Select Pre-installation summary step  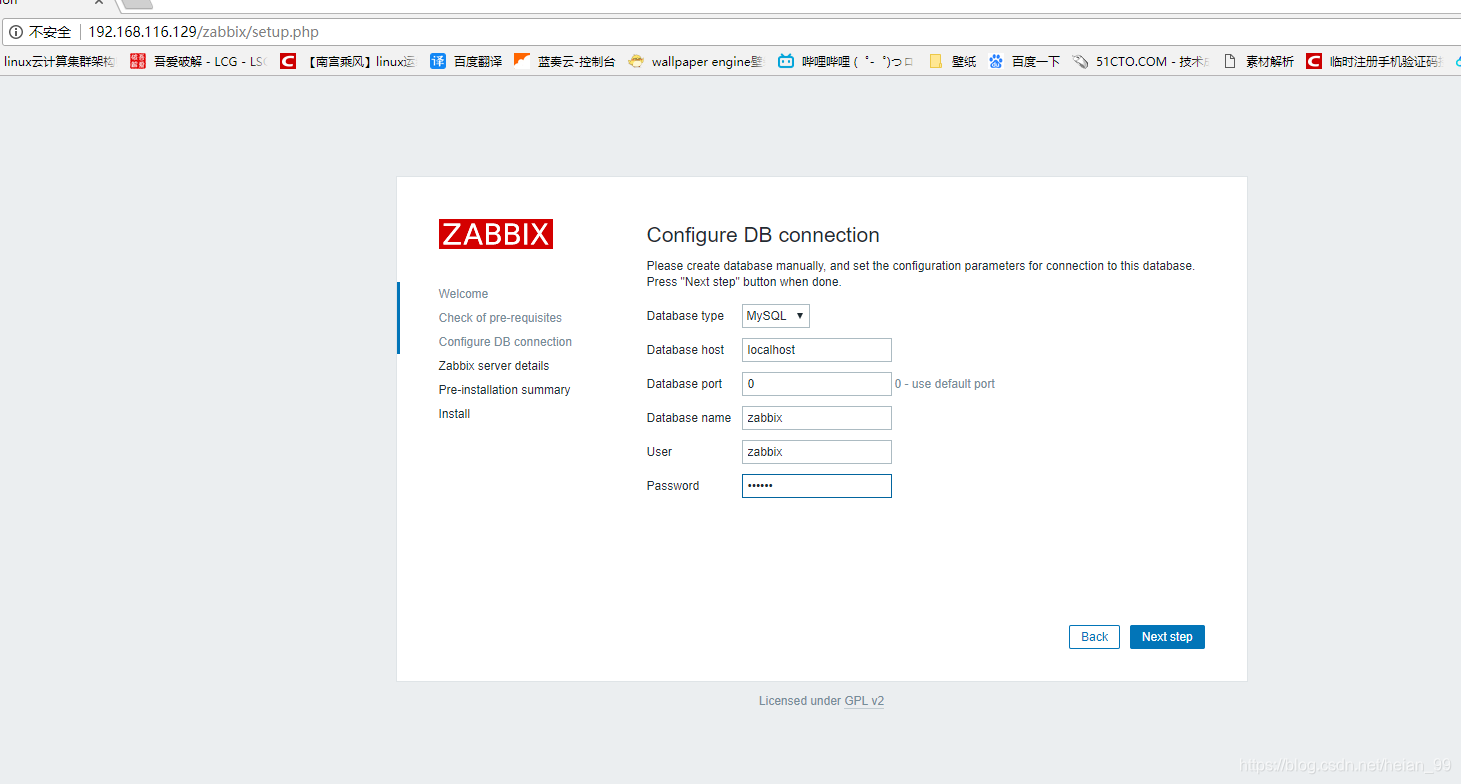[504, 390]
